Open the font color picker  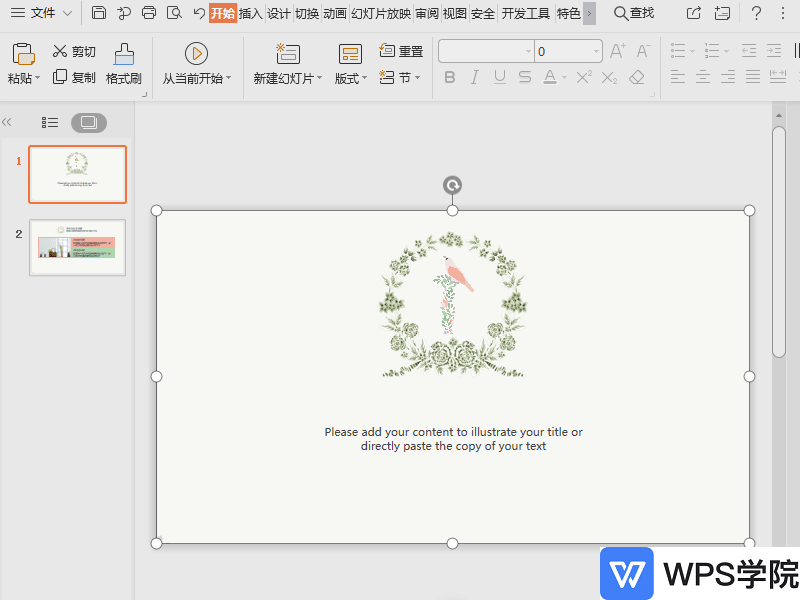(564, 77)
